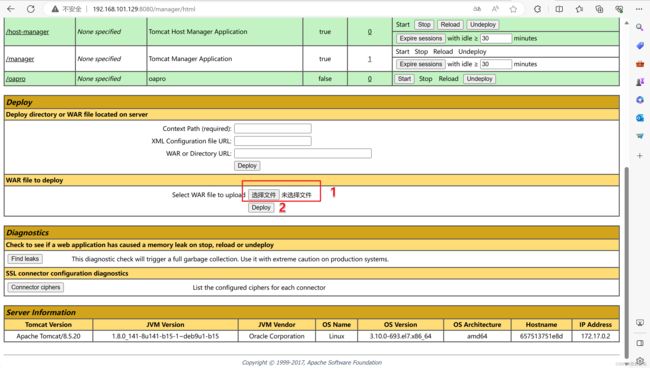Focus the Context Path (required) field
The width and height of the screenshot is (650, 368).
(x=273, y=128)
